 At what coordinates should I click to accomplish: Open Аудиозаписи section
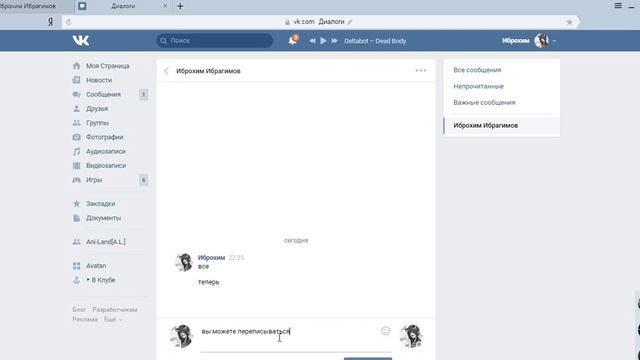coord(106,151)
